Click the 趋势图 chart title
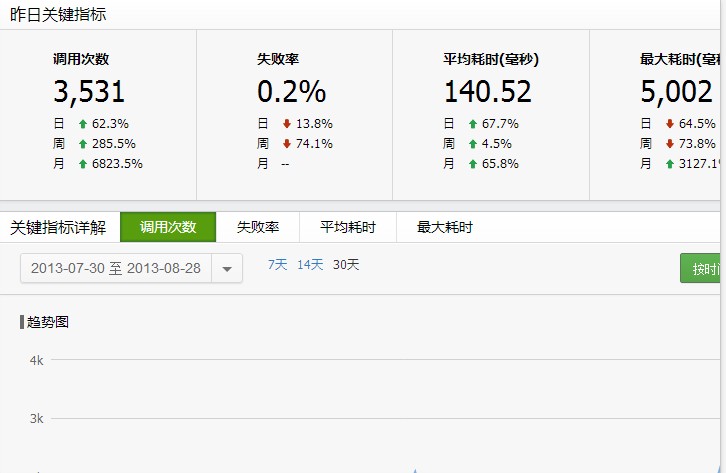 48,322
